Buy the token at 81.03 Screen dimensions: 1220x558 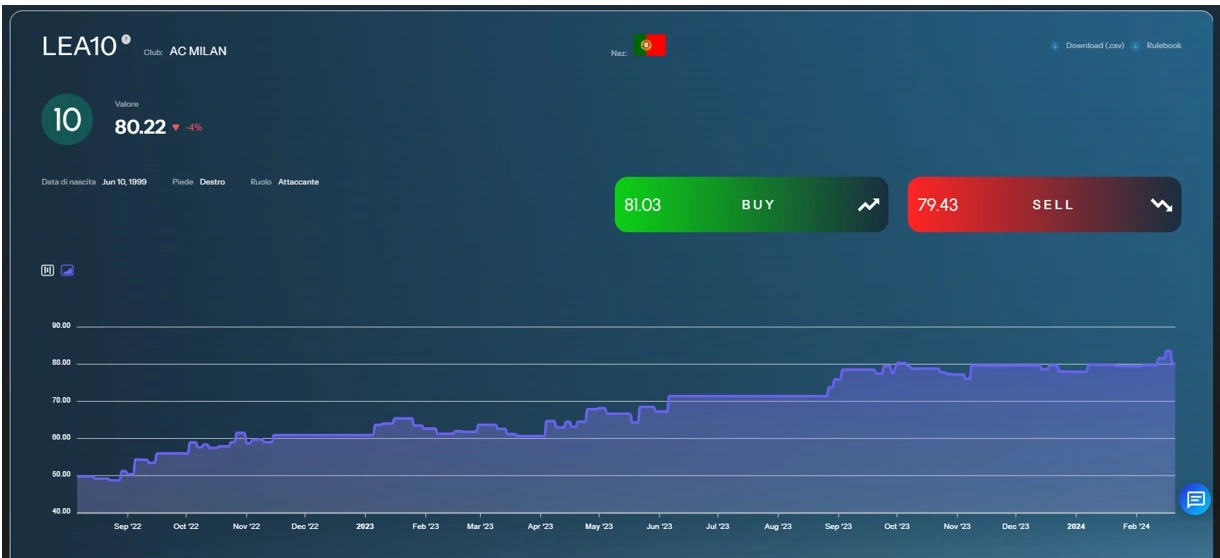point(751,205)
